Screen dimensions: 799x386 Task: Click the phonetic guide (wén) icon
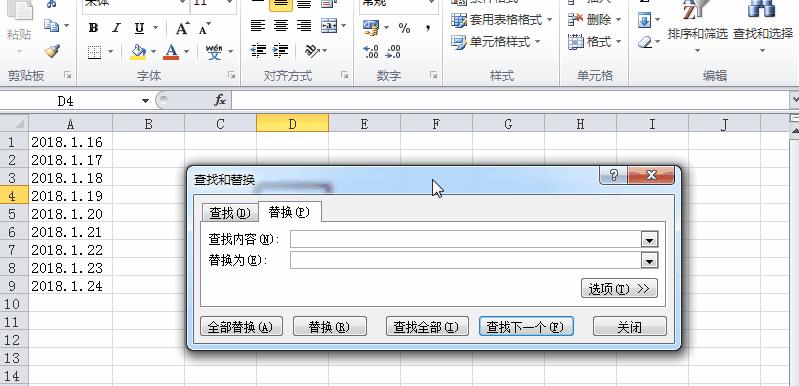pos(214,52)
